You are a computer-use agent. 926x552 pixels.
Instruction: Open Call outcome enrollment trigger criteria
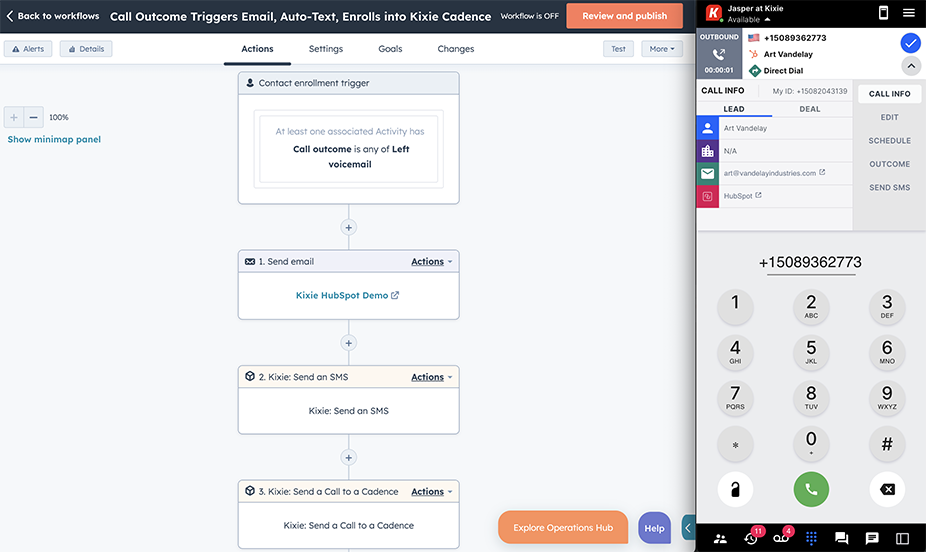click(x=348, y=149)
